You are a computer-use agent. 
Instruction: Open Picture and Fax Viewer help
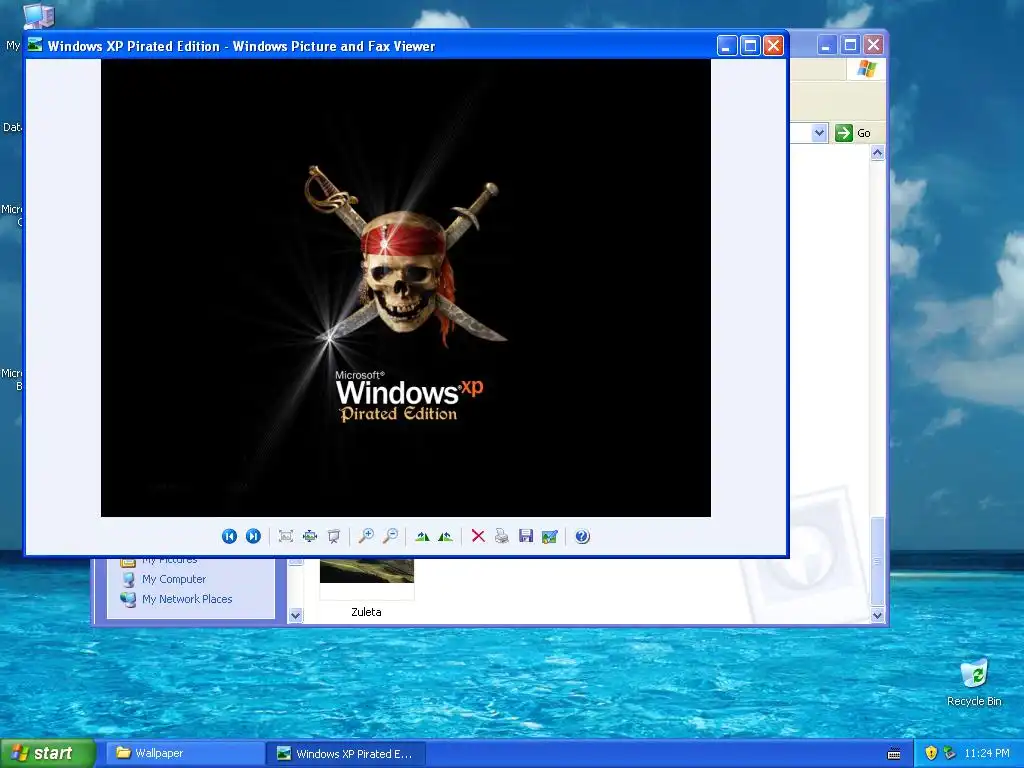tap(582, 536)
